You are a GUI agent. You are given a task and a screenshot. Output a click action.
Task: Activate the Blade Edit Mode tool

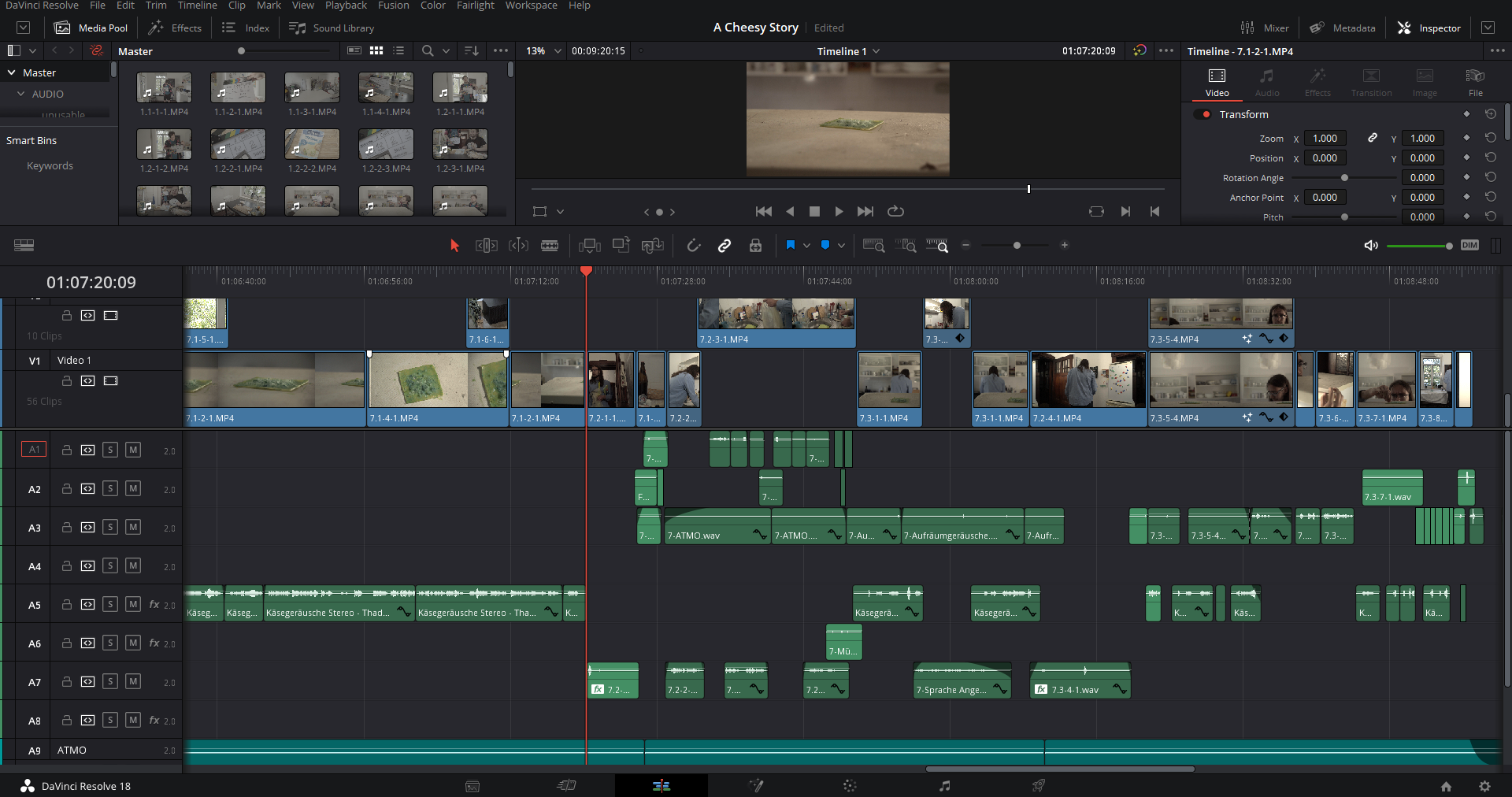click(x=550, y=246)
